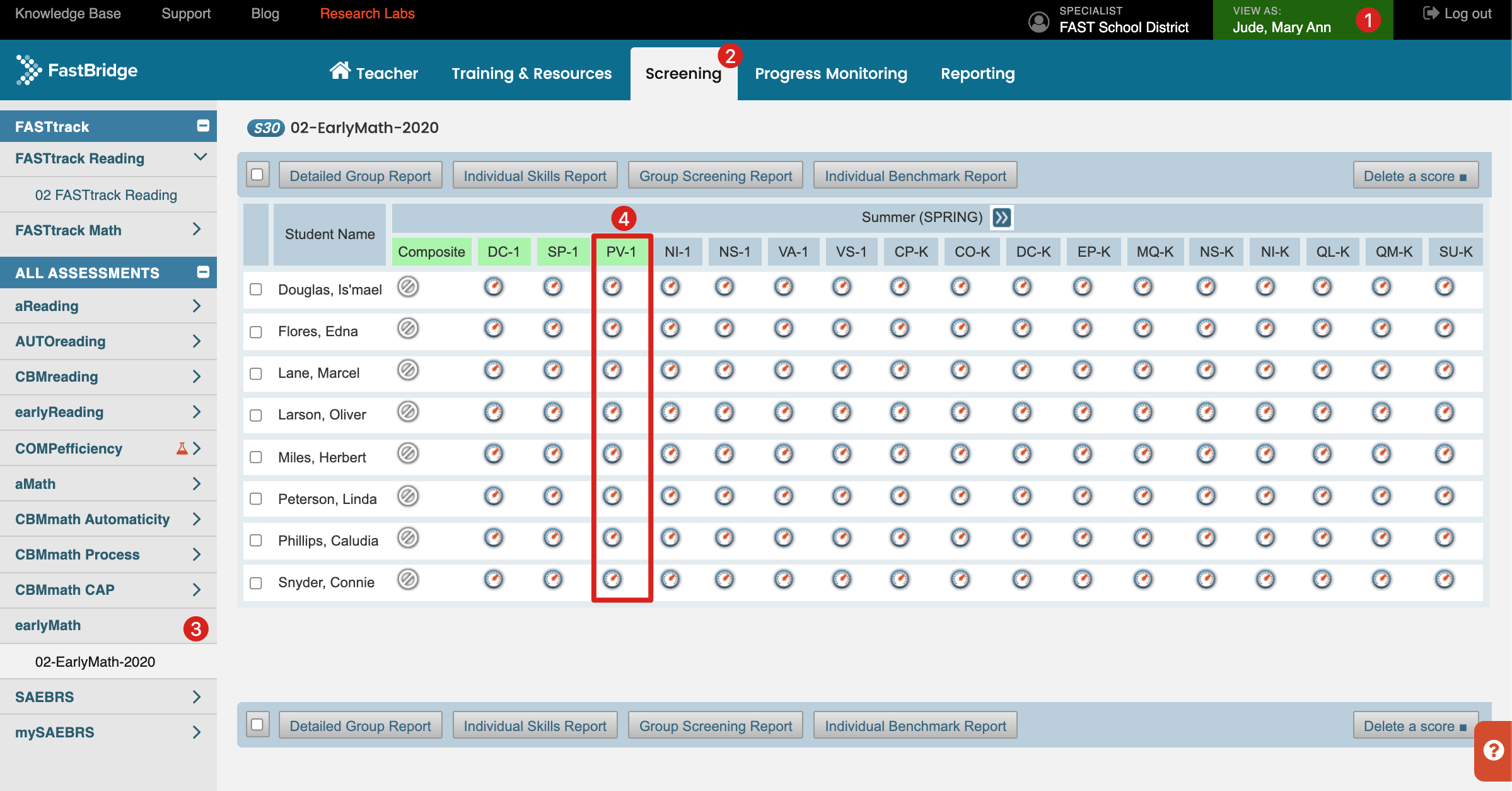Start VS-1 assessment for Phillips, Caludia
This screenshot has height=791, width=1512.
point(842,538)
